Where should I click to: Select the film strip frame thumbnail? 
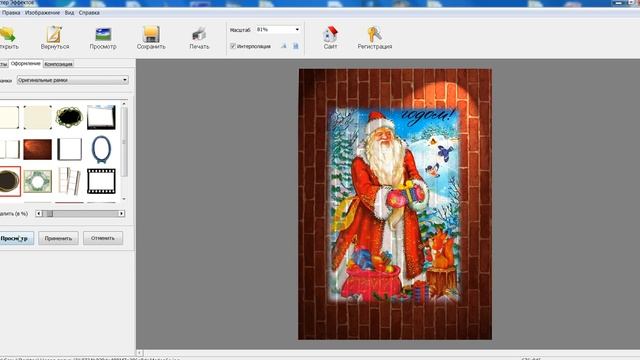pos(101,181)
